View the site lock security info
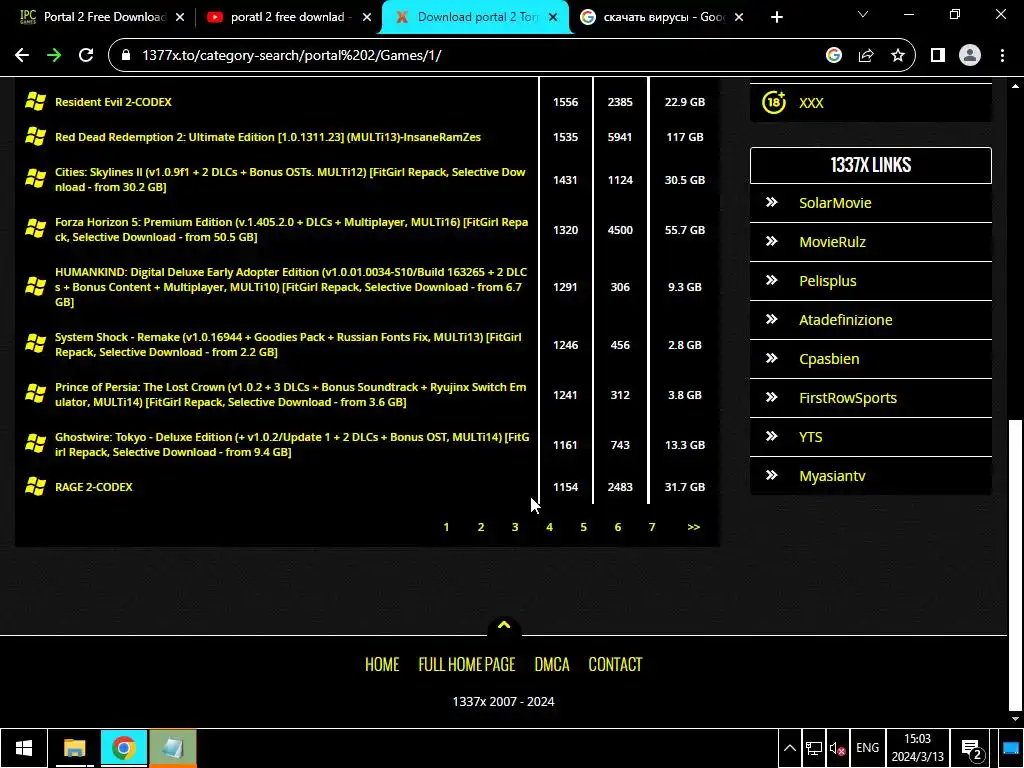The image size is (1024, 768). [126, 56]
